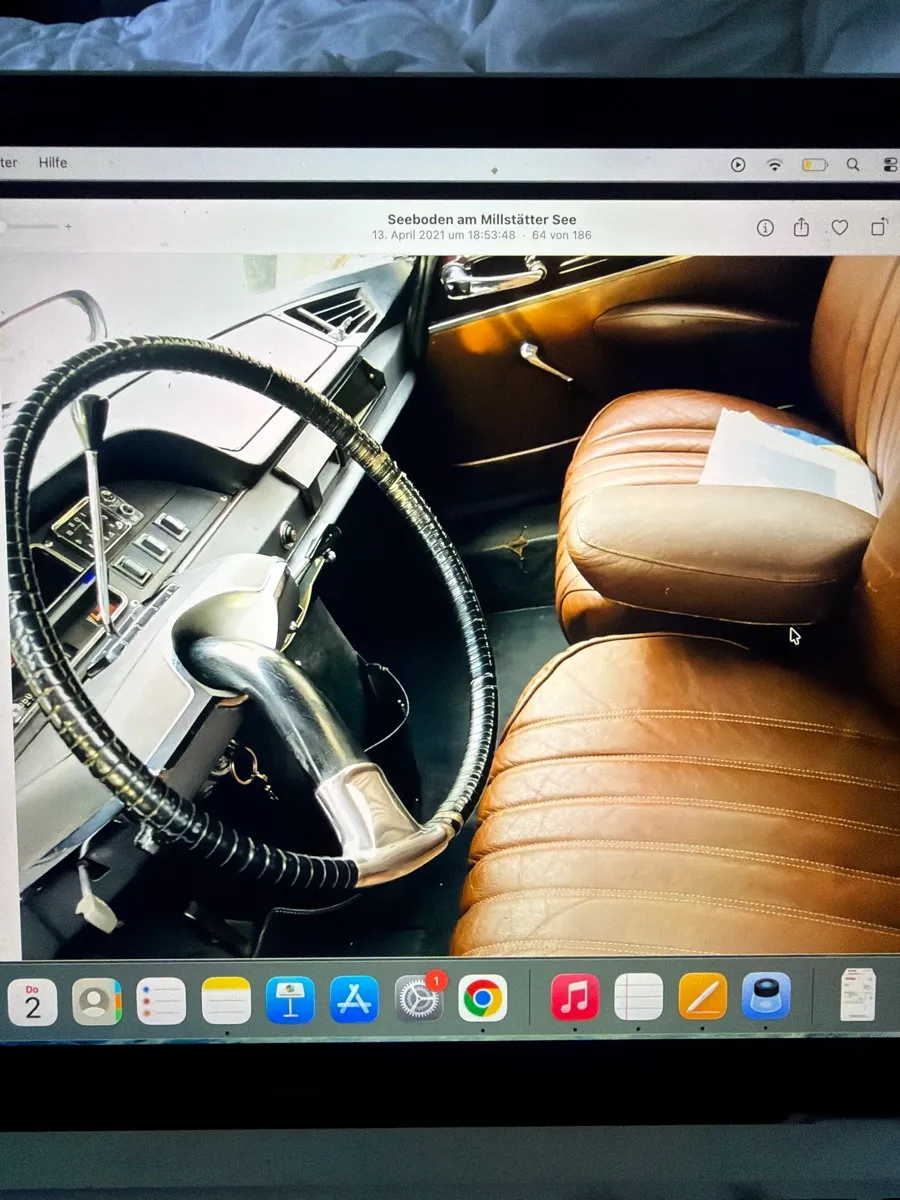Open System Settings with the update badge

pyautogui.click(x=419, y=999)
